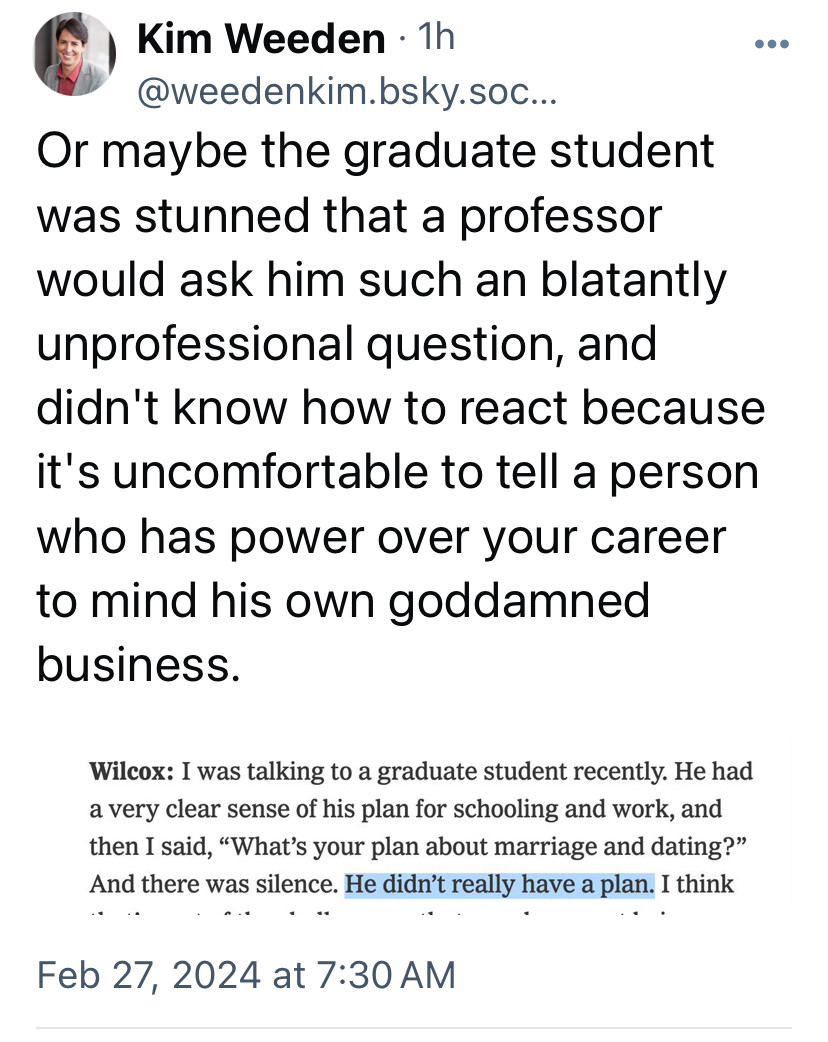Click the post line starting "Or maybe the graduate"
The image size is (828, 1042).
coord(375,152)
